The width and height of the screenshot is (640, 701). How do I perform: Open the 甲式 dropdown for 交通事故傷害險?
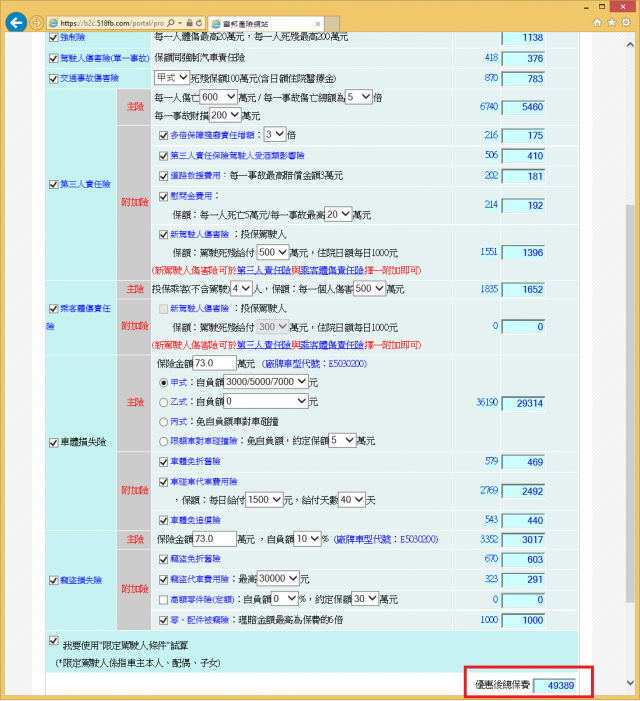click(172, 78)
